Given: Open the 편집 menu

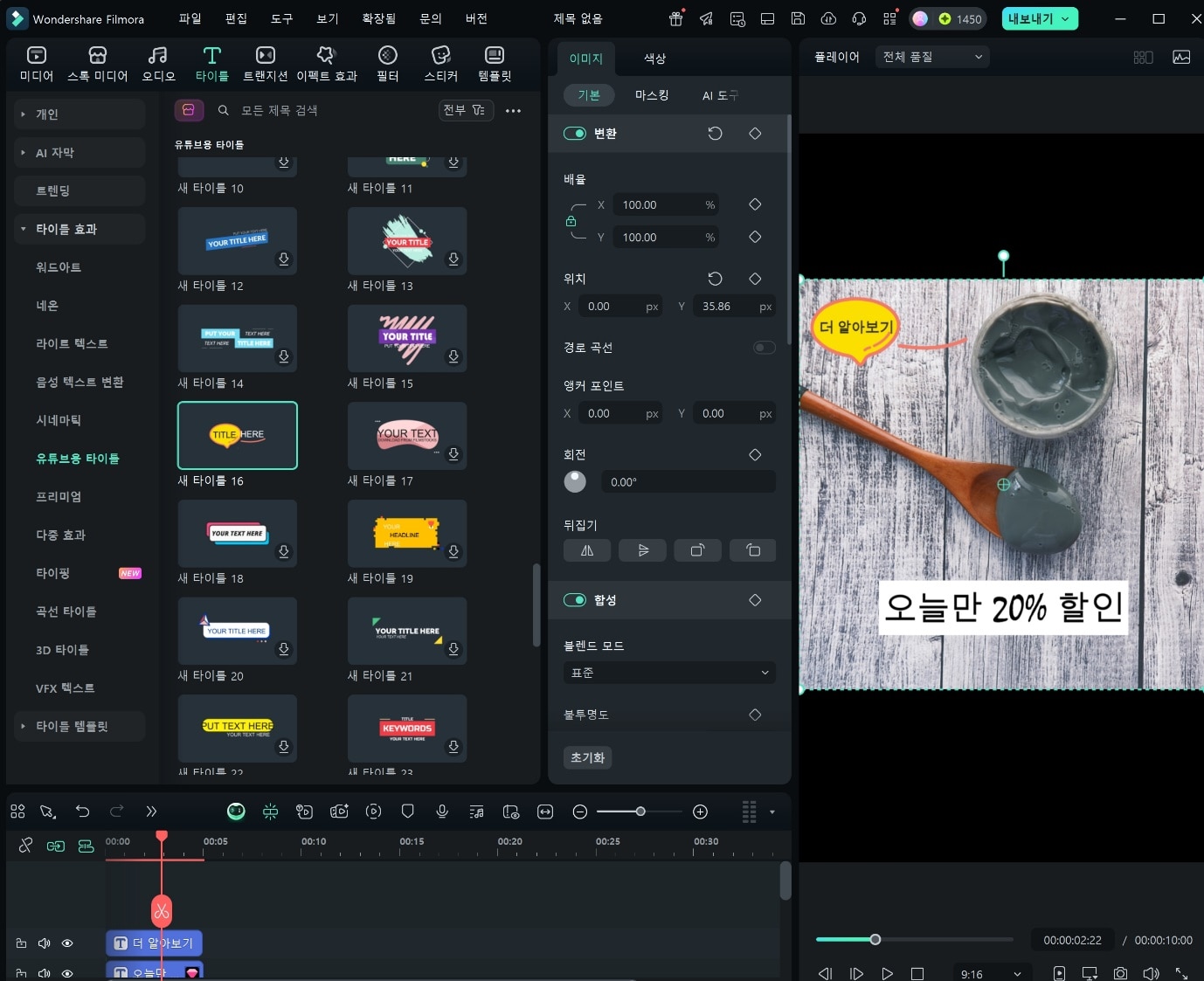Looking at the screenshot, I should (x=236, y=18).
